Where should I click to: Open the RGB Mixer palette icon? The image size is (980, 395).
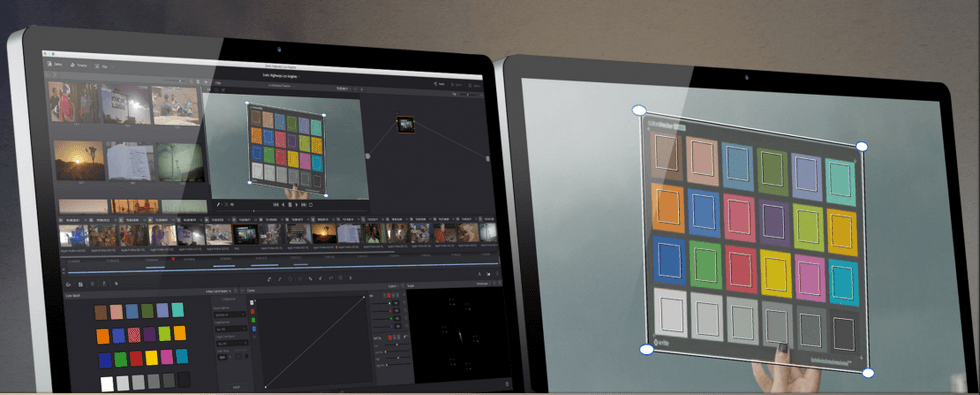coord(104,284)
